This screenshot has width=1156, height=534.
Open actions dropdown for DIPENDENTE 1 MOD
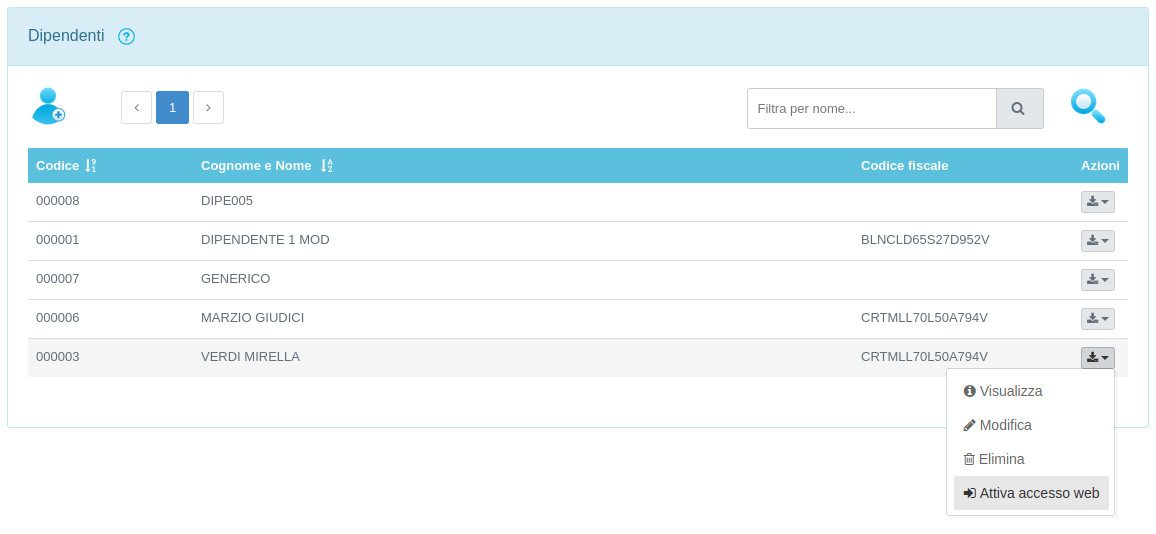pos(1097,241)
